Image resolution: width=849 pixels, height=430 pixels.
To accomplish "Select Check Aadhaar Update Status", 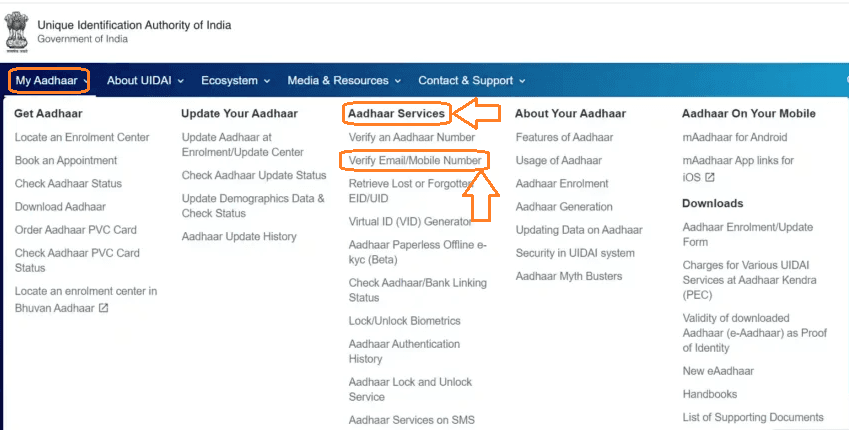I will point(254,175).
